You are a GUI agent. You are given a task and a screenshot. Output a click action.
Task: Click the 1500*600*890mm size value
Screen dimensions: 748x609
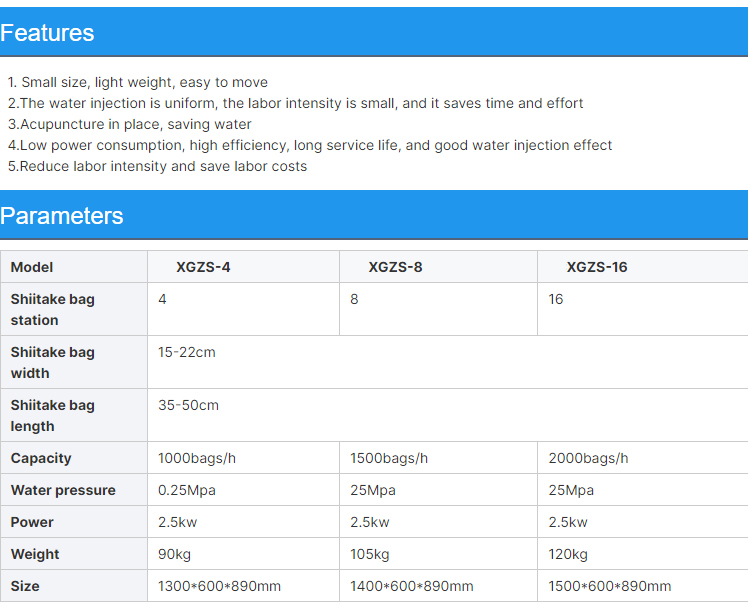point(610,586)
